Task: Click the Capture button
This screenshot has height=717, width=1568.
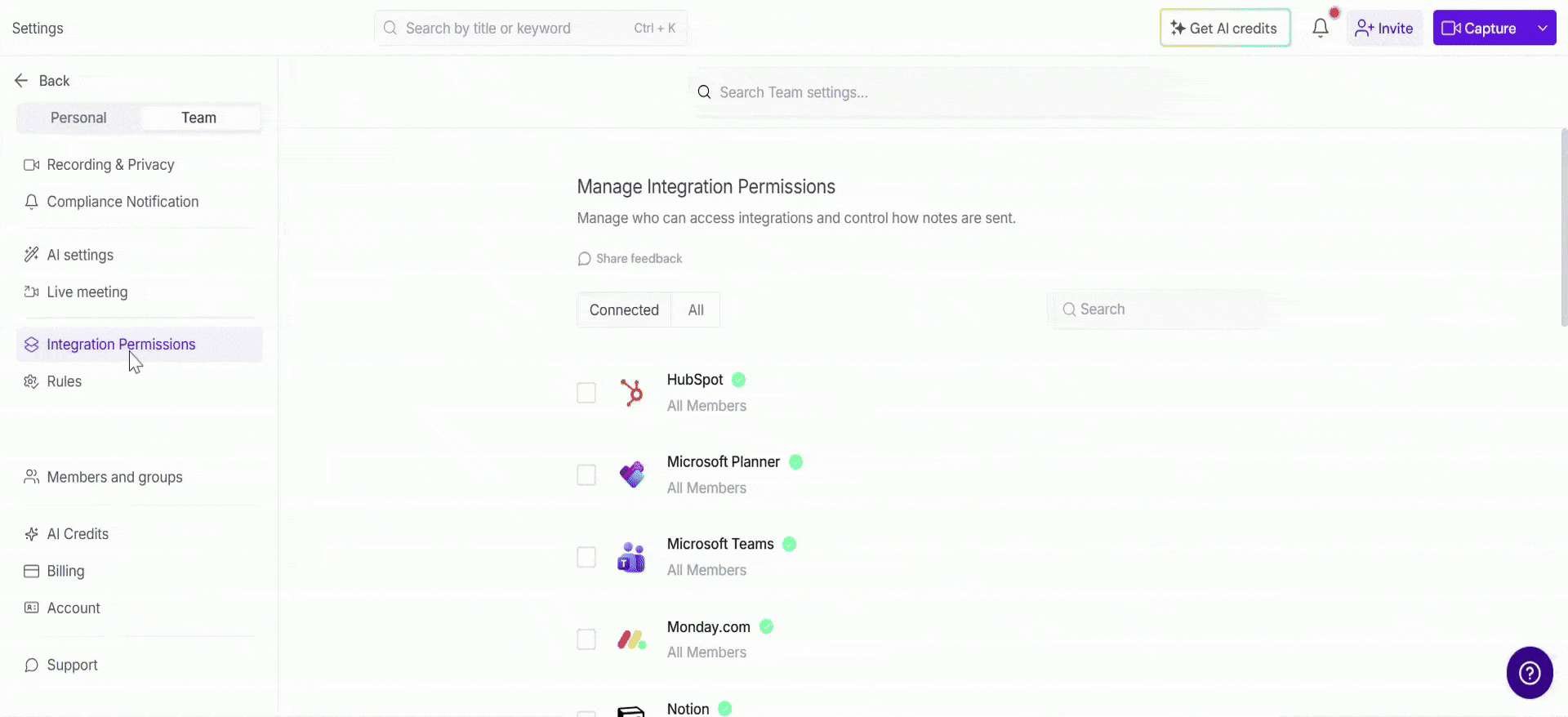Action: [1480, 28]
